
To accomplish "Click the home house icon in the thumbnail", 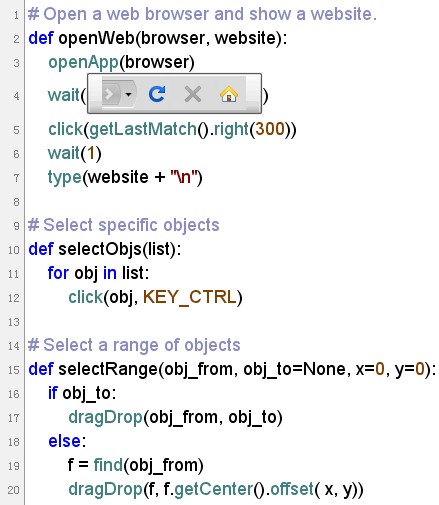I will (229, 94).
